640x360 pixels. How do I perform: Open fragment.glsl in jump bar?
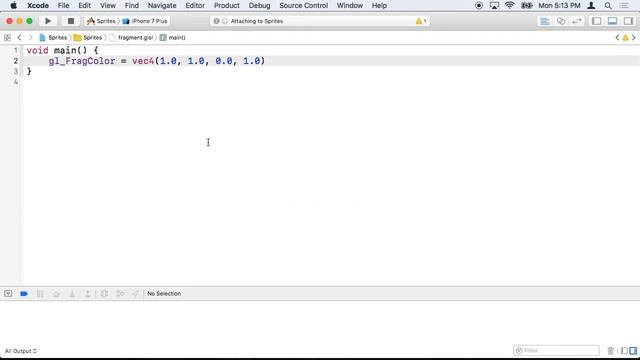(131, 38)
